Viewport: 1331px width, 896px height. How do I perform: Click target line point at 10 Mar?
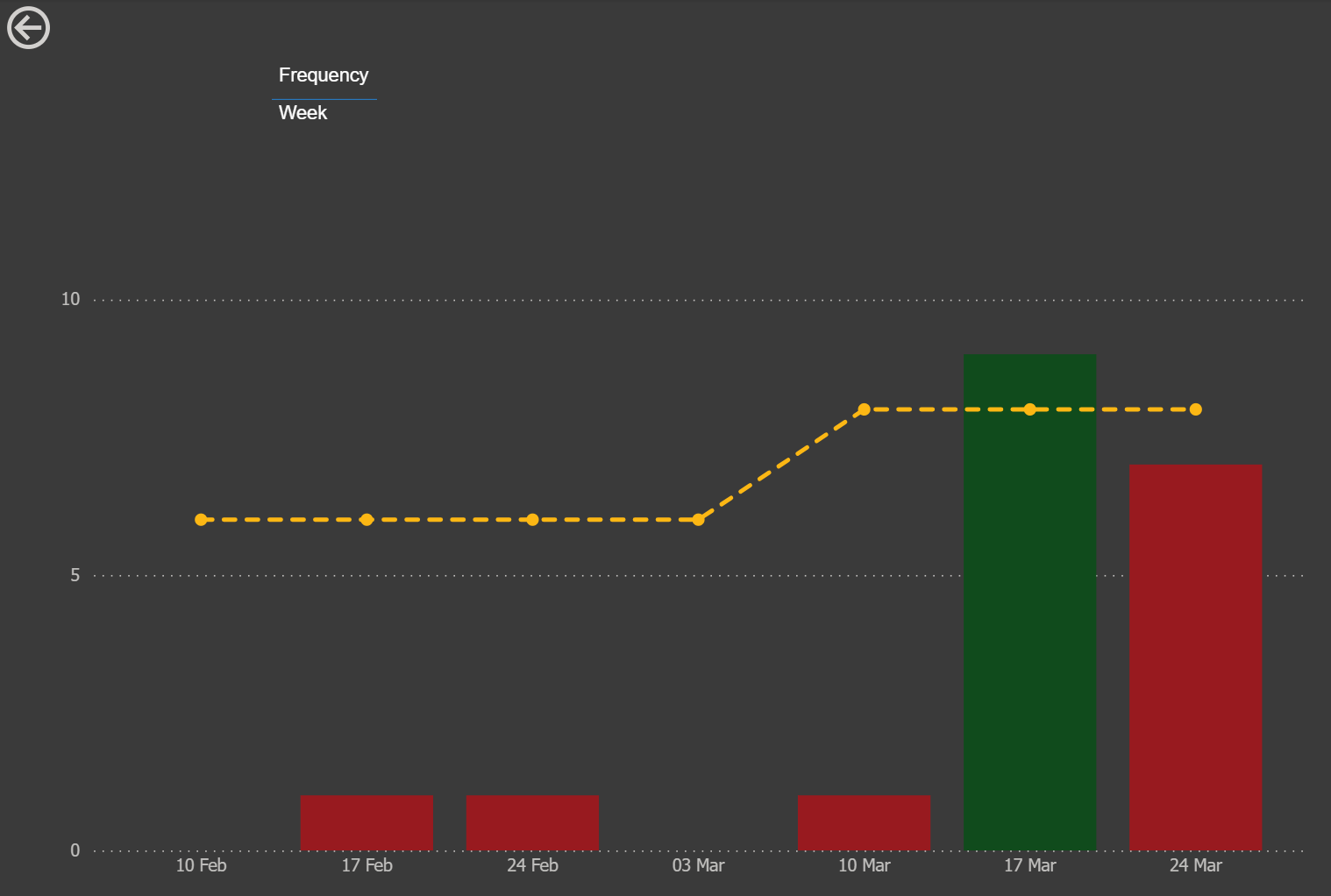[864, 409]
